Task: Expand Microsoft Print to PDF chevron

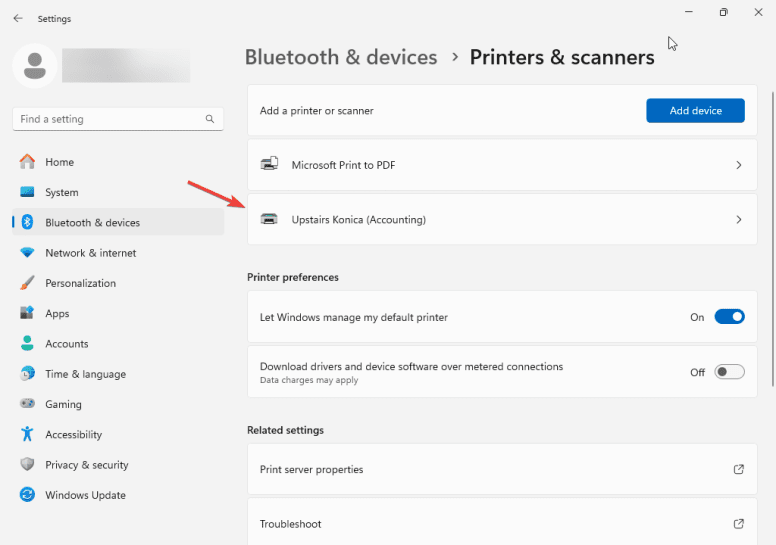Action: pos(739,165)
